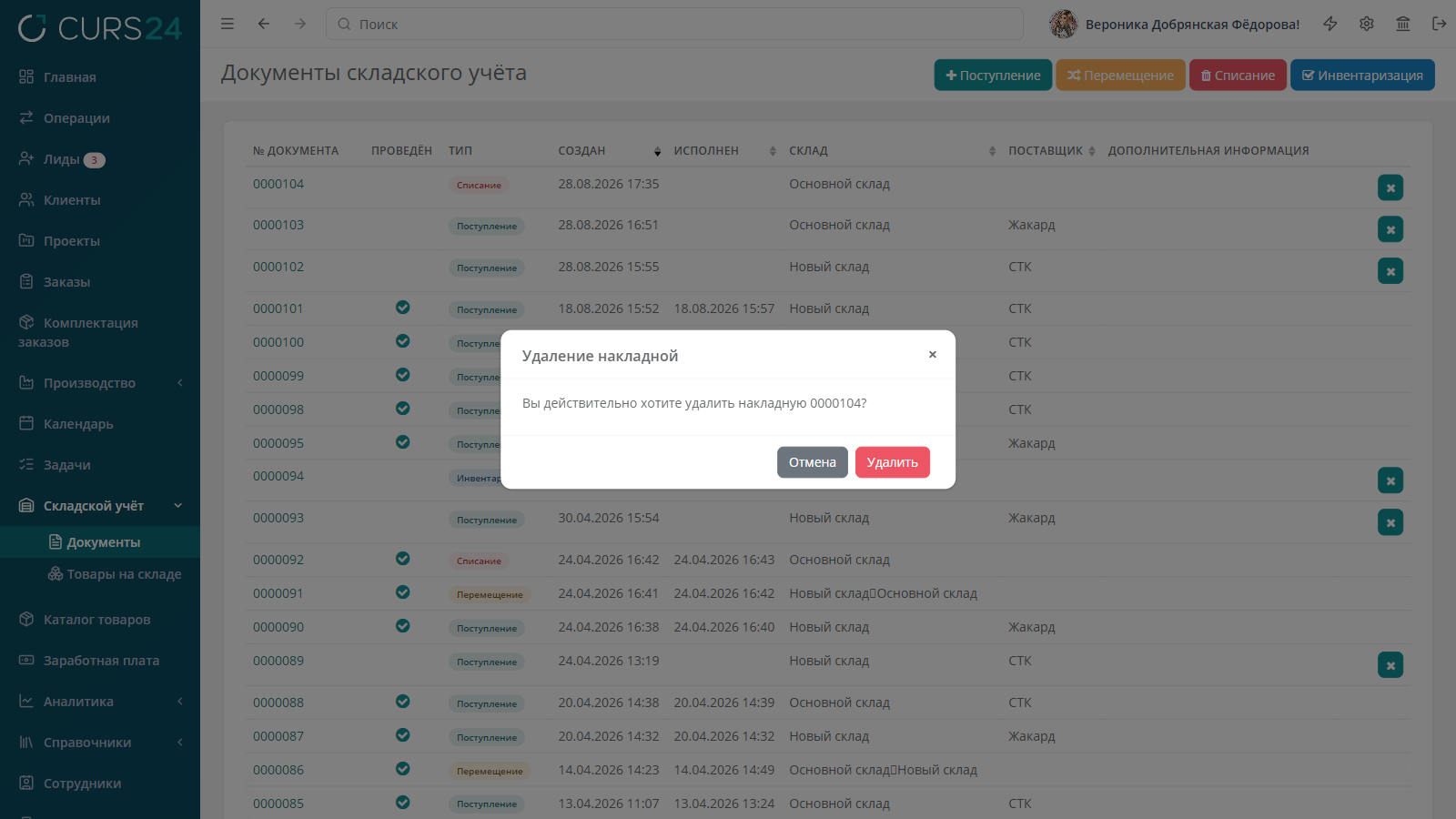Focus the Поиск search field
This screenshot has height=819, width=1456.
click(x=674, y=24)
